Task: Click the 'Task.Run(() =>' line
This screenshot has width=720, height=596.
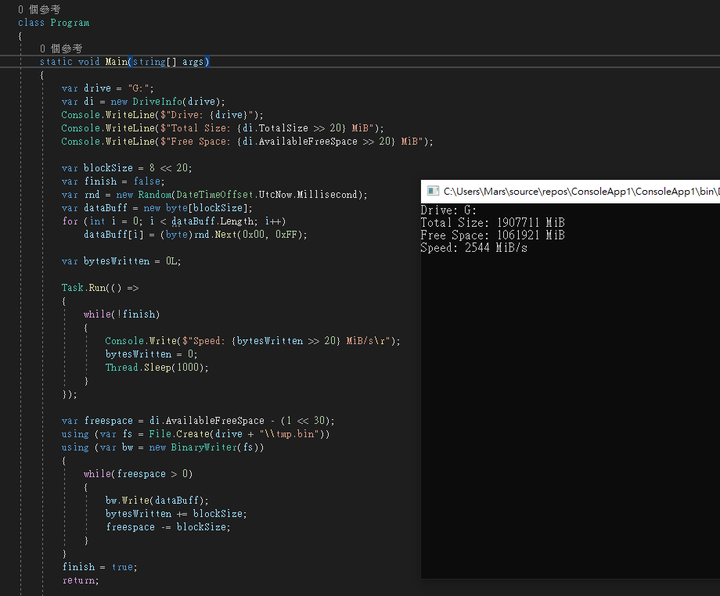Action: (x=100, y=288)
